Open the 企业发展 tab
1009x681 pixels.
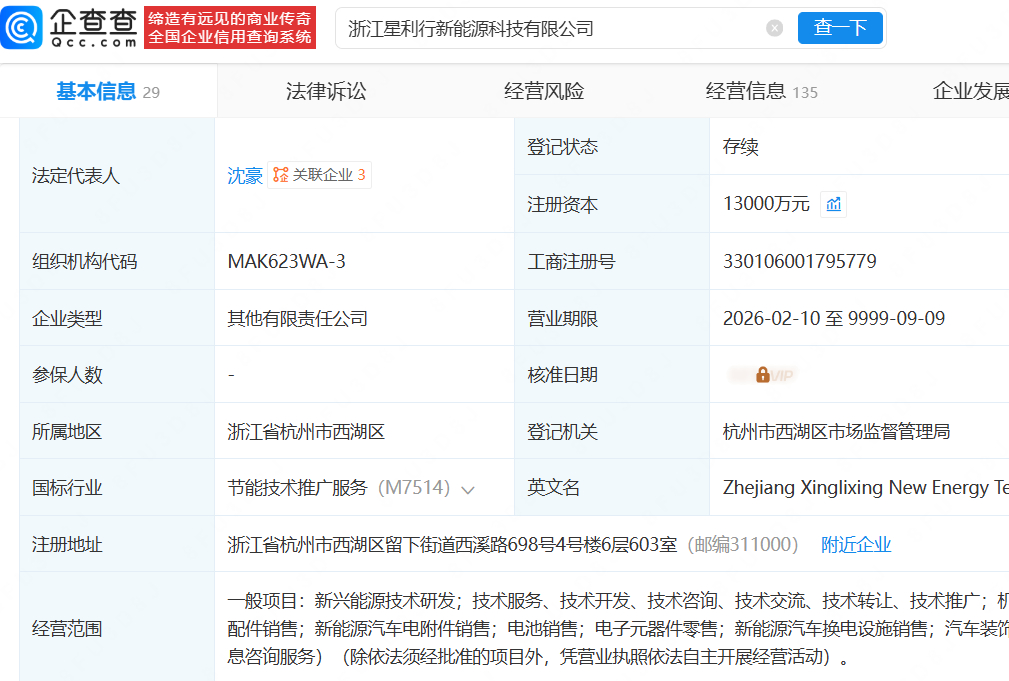click(x=970, y=91)
